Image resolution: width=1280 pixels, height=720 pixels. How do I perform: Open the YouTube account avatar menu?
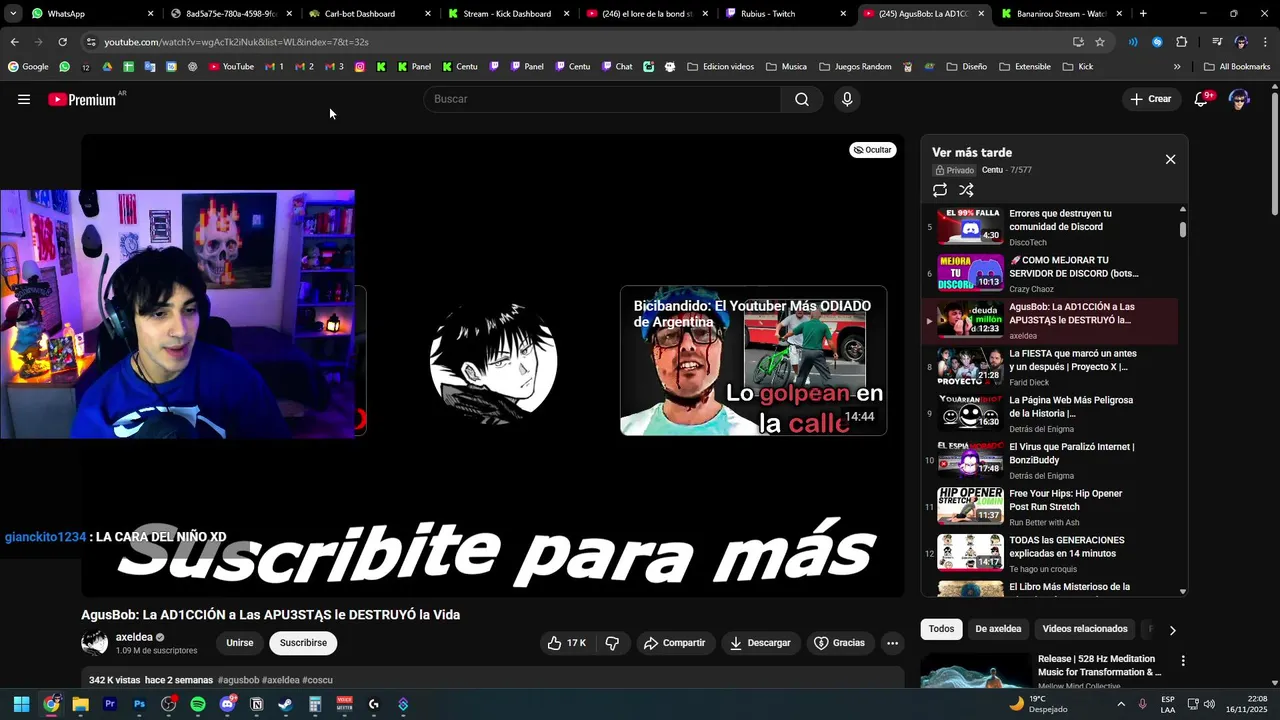pos(1239,99)
